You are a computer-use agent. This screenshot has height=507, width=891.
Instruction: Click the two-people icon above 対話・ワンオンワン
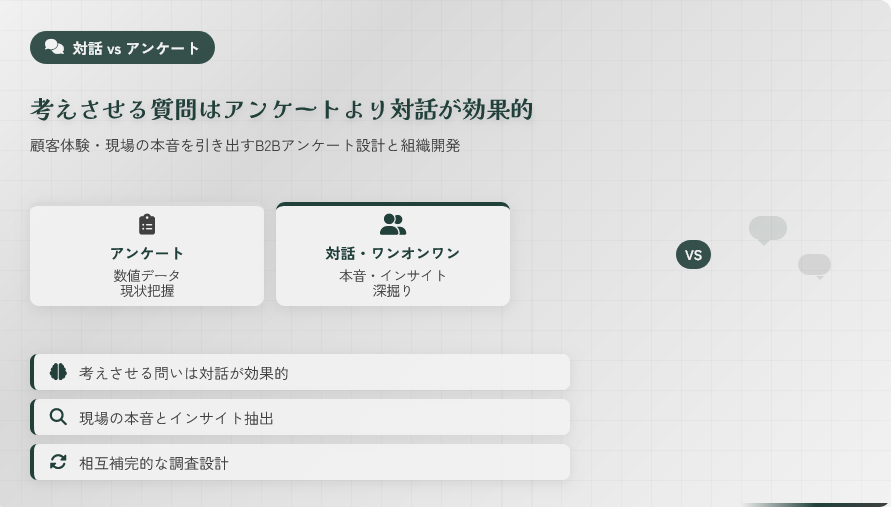coord(393,224)
